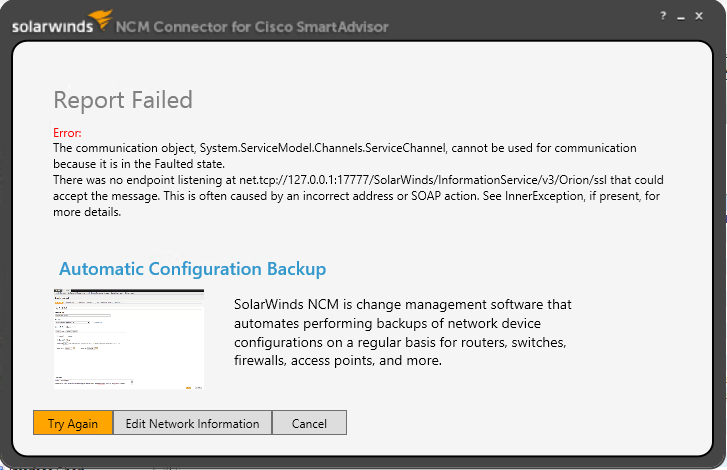Open help with the question mark icon

tap(663, 17)
